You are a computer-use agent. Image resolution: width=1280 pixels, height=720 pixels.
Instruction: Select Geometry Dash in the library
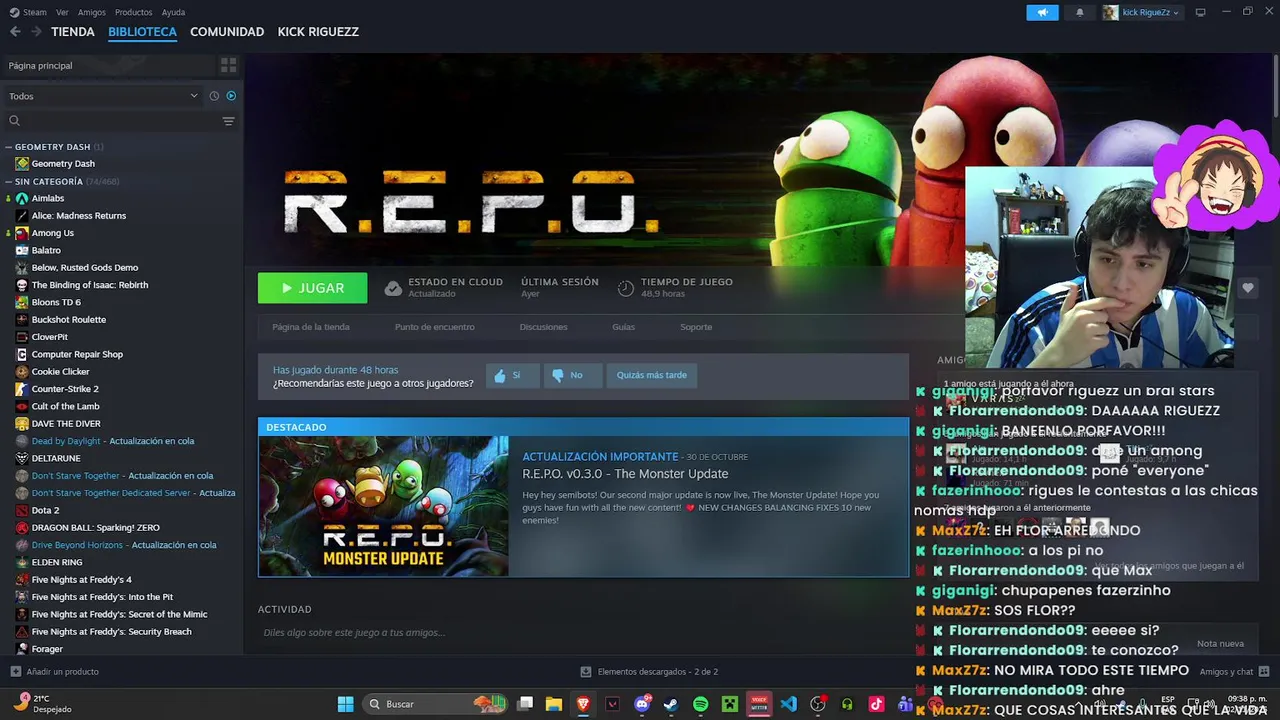point(63,164)
